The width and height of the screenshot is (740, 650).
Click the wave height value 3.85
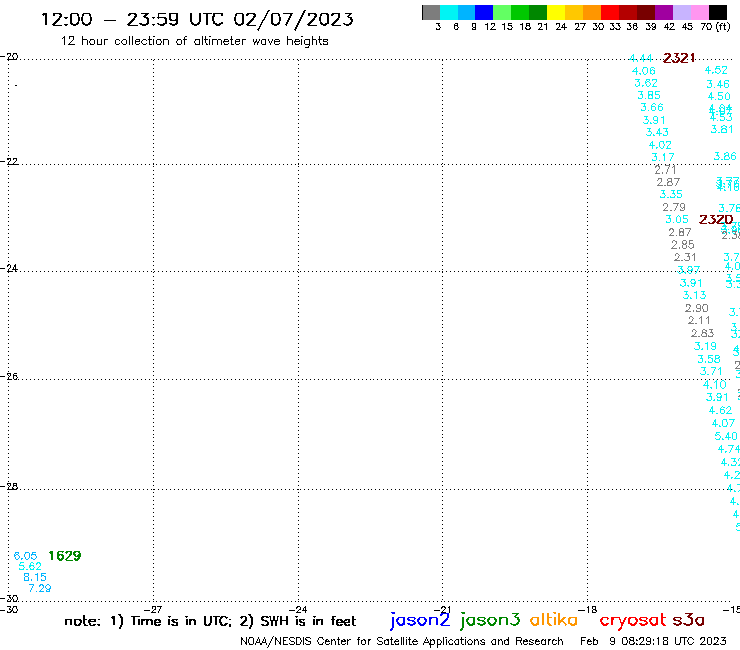[x=649, y=95]
